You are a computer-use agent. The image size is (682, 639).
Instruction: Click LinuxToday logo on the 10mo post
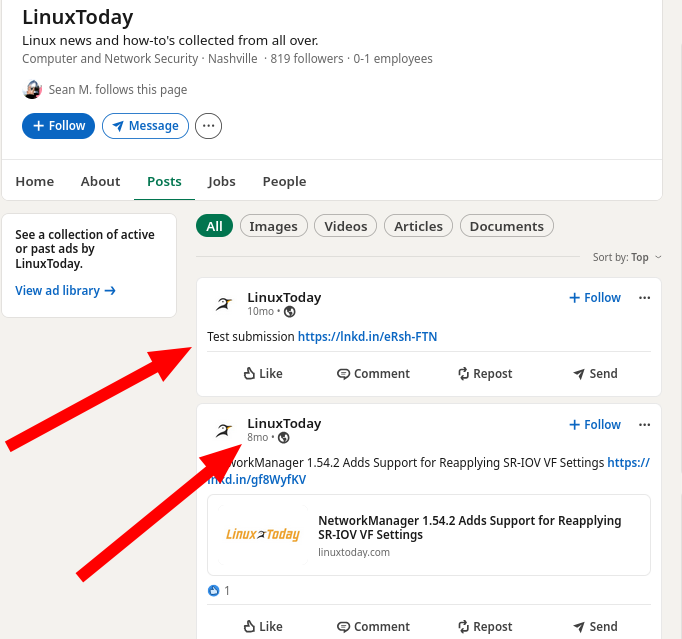(224, 304)
